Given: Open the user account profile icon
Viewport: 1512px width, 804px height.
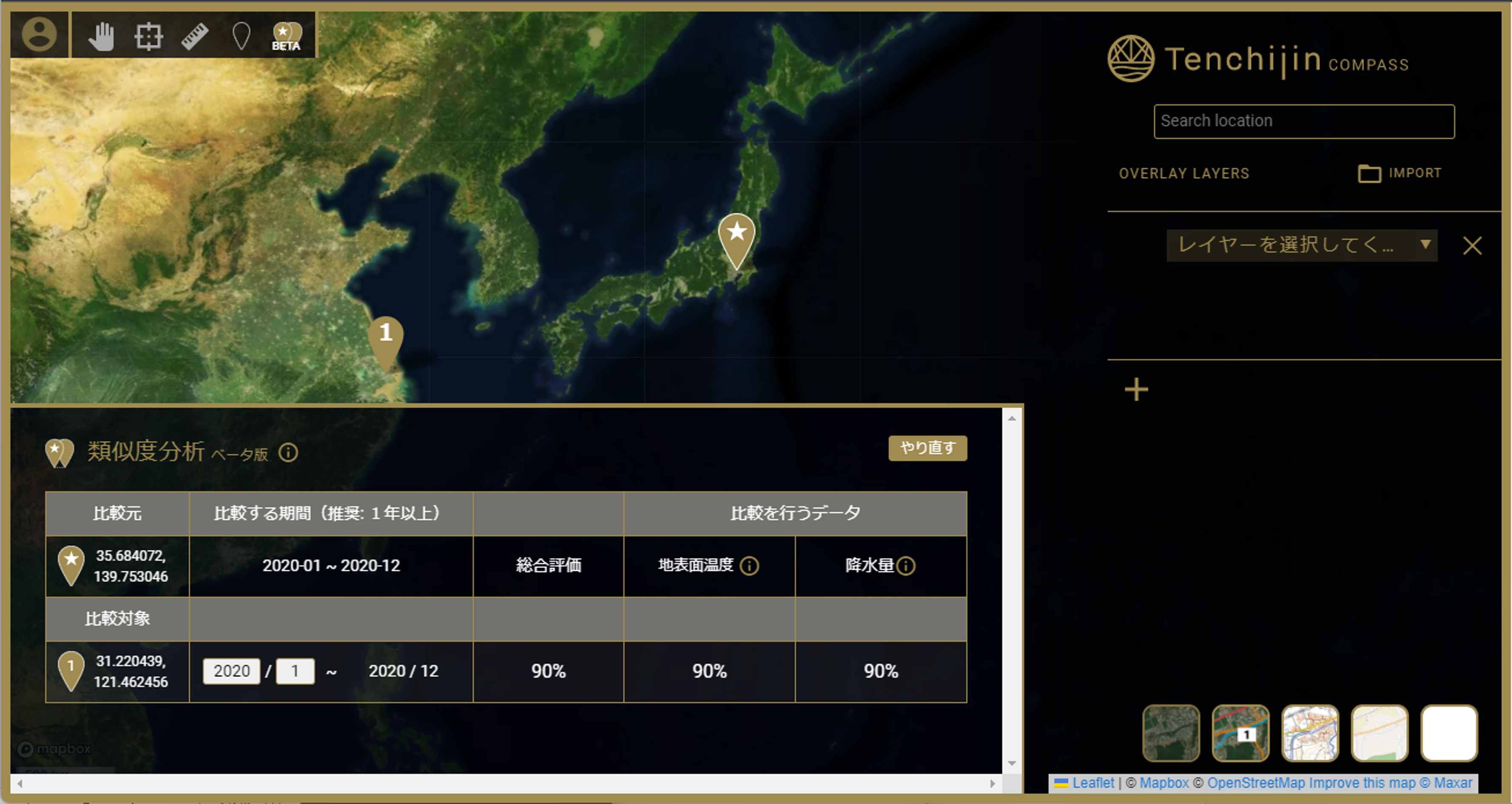Looking at the screenshot, I should [x=39, y=34].
